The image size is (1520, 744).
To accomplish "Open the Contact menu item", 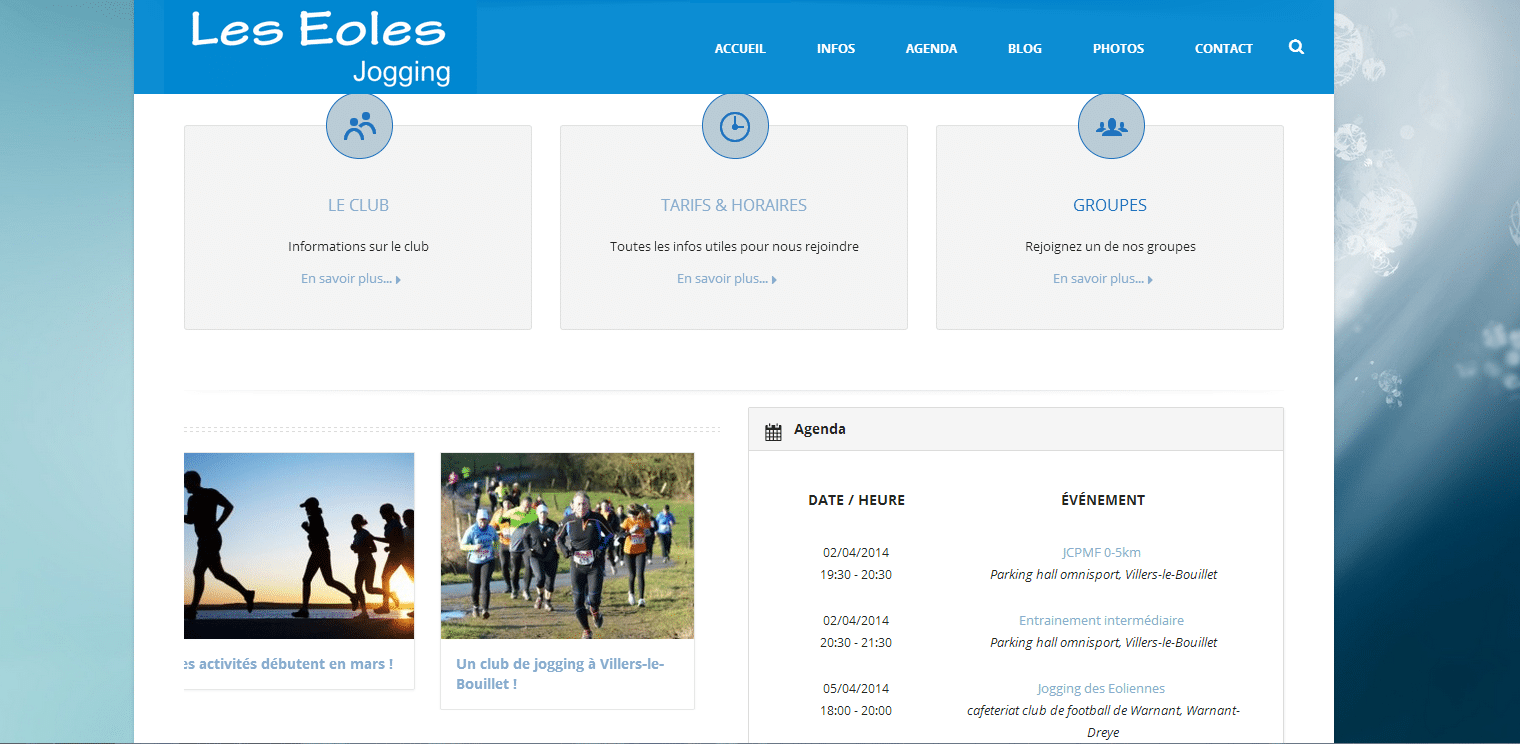I will [1223, 48].
